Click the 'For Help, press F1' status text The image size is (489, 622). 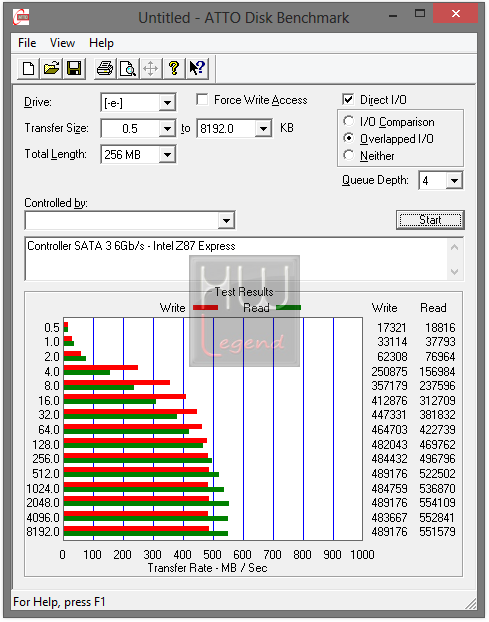59,602
